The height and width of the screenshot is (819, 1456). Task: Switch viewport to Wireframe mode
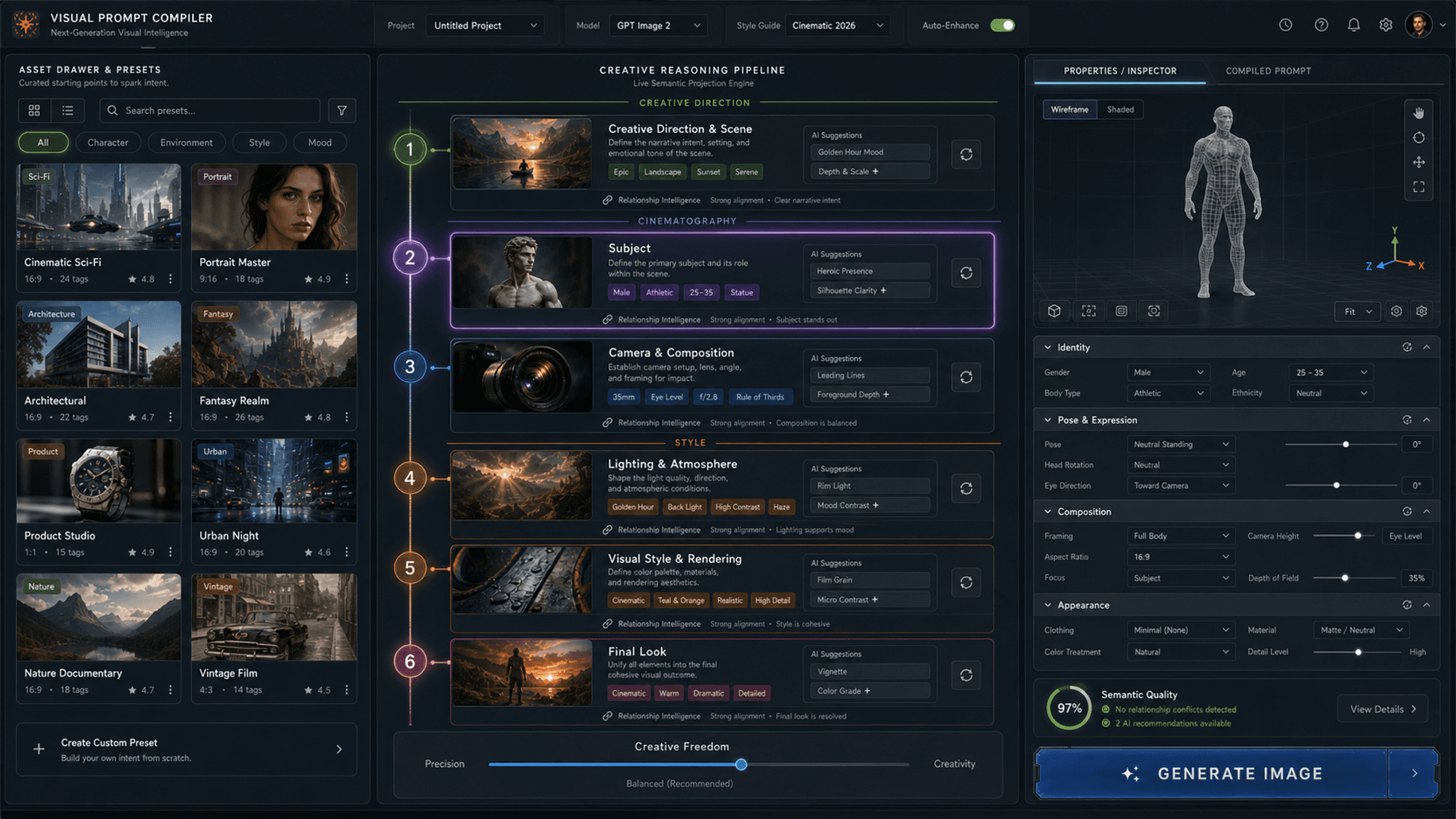[1069, 109]
